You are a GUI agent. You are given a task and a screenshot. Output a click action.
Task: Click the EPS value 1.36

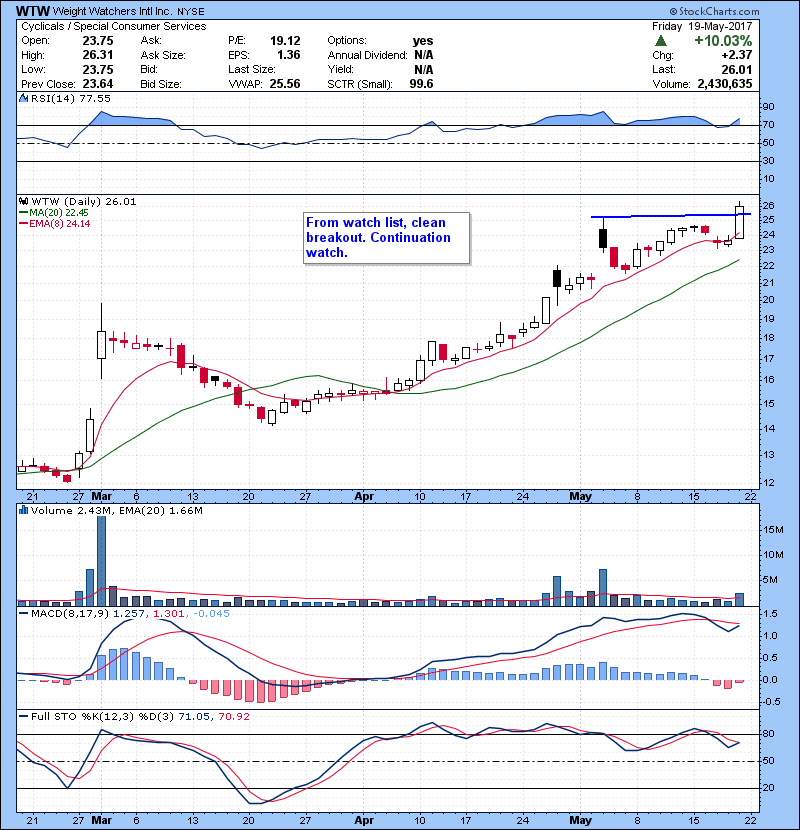pyautogui.click(x=289, y=55)
